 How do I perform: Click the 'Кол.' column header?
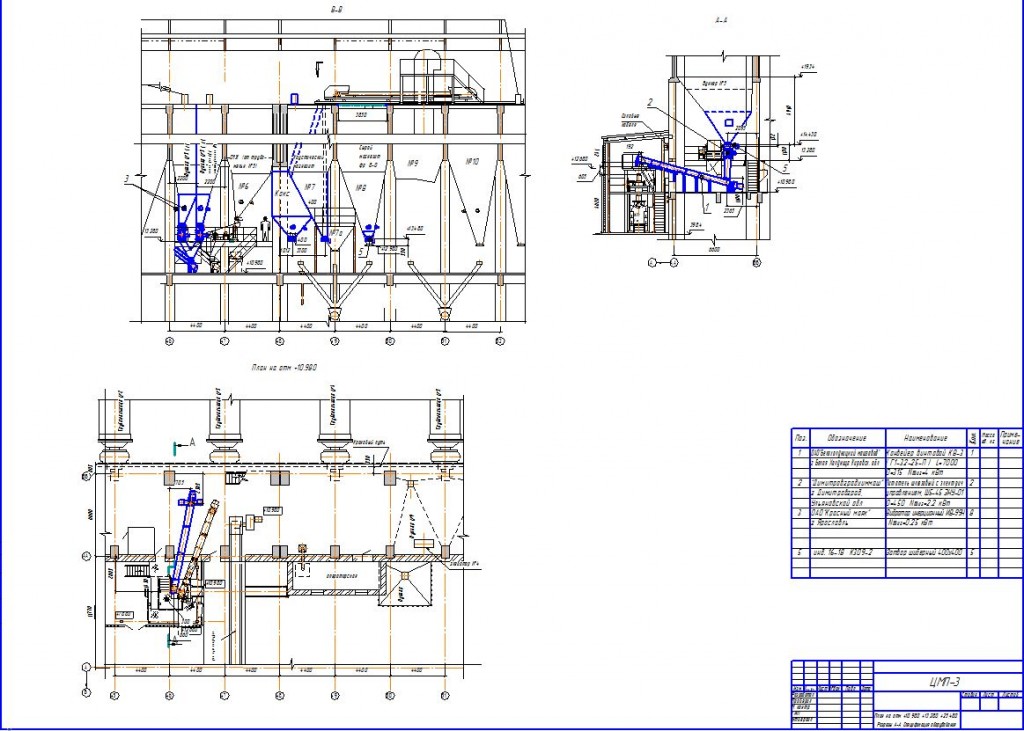point(974,438)
